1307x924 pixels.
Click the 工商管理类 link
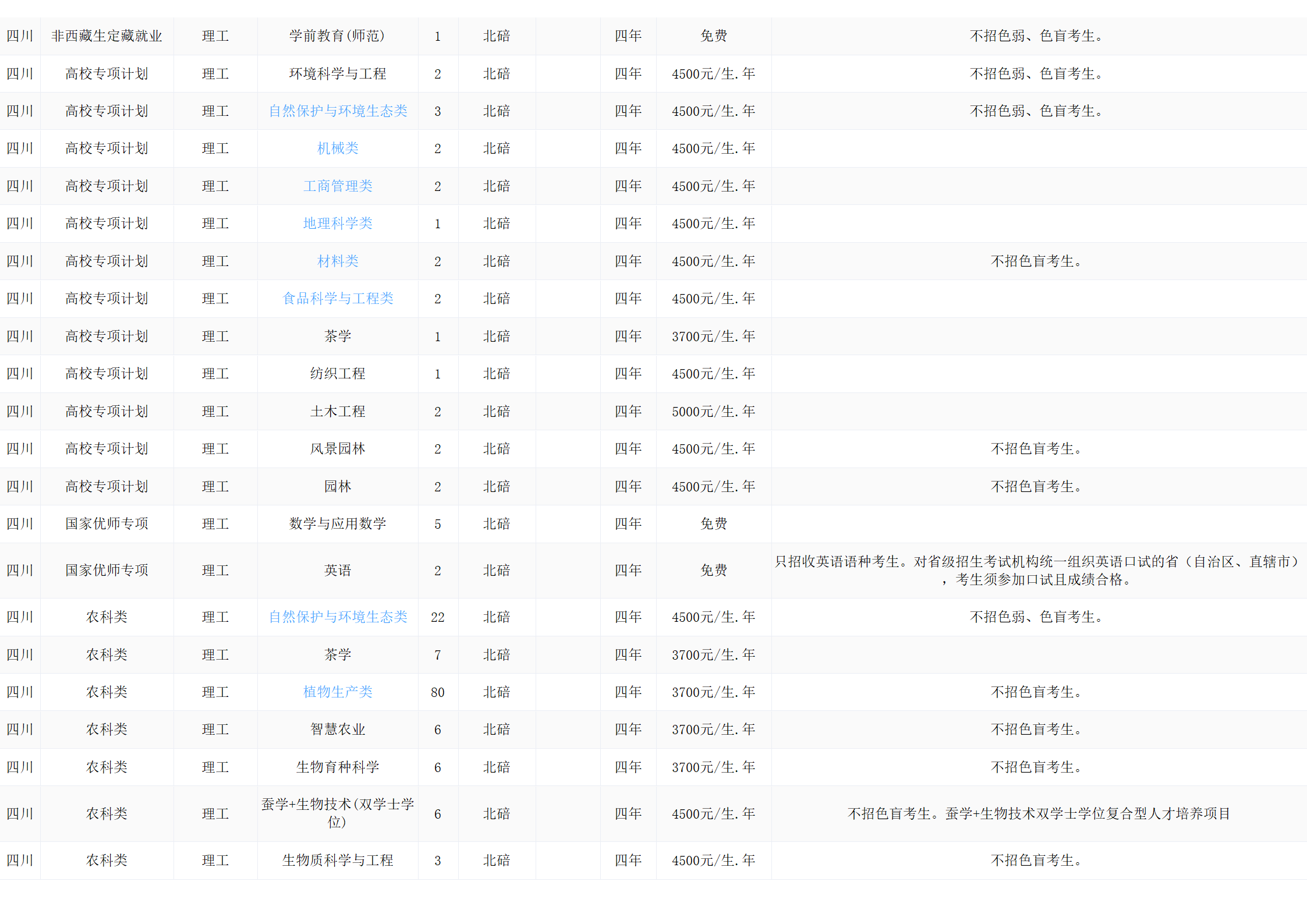[x=338, y=186]
